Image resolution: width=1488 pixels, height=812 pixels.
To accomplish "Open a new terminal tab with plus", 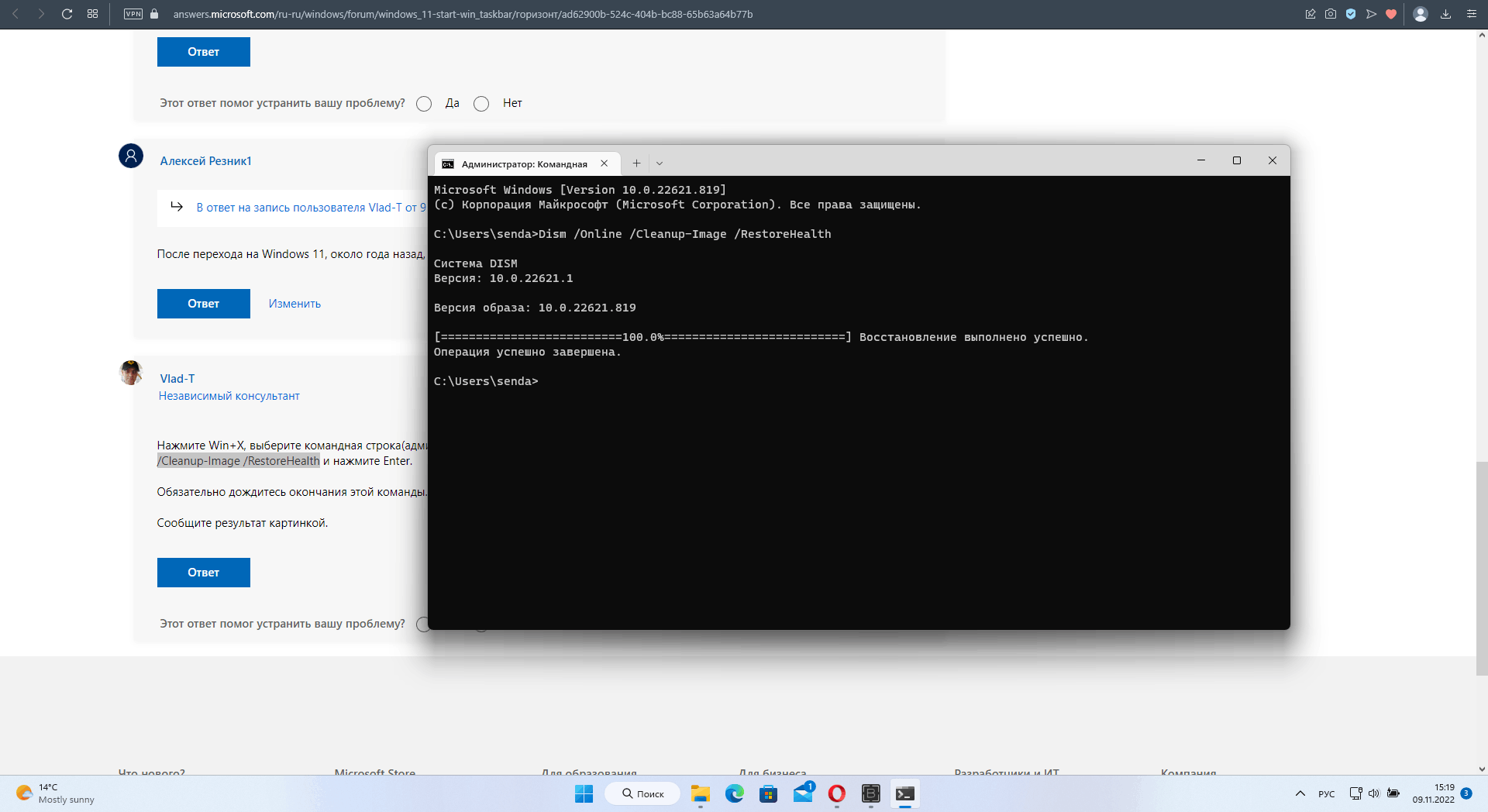I will pos(636,163).
